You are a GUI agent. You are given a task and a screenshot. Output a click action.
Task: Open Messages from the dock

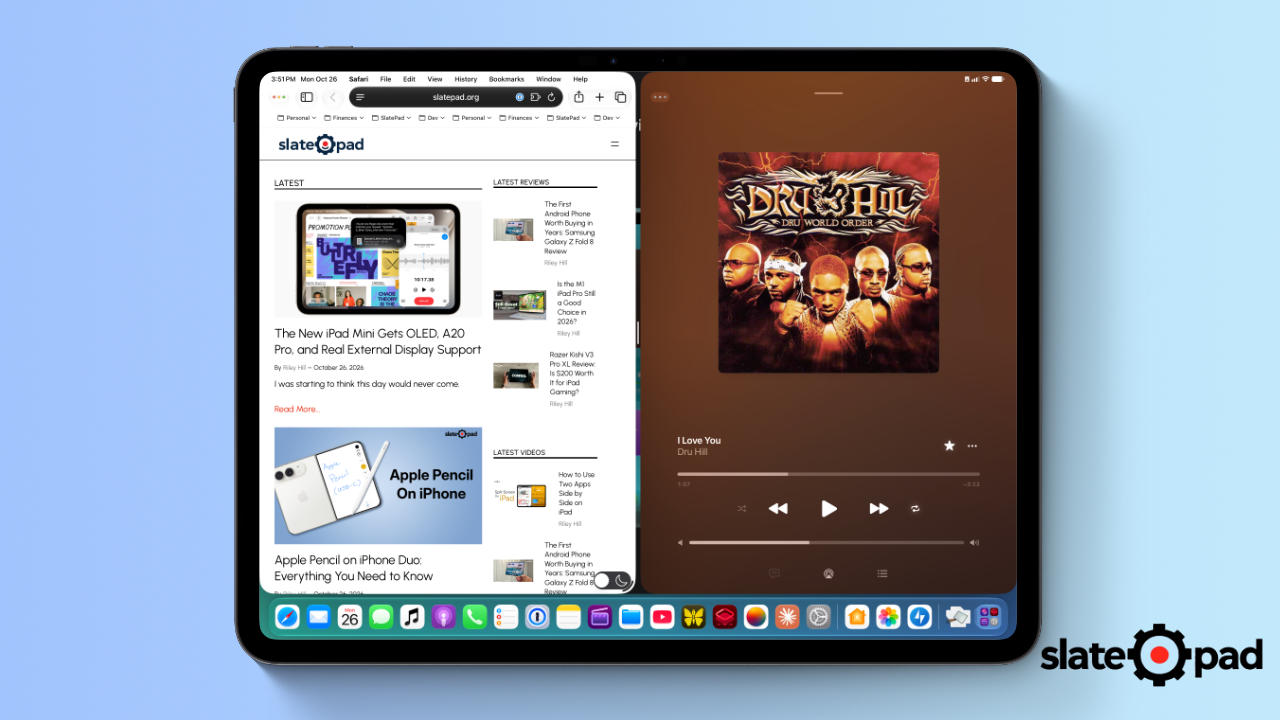380,617
